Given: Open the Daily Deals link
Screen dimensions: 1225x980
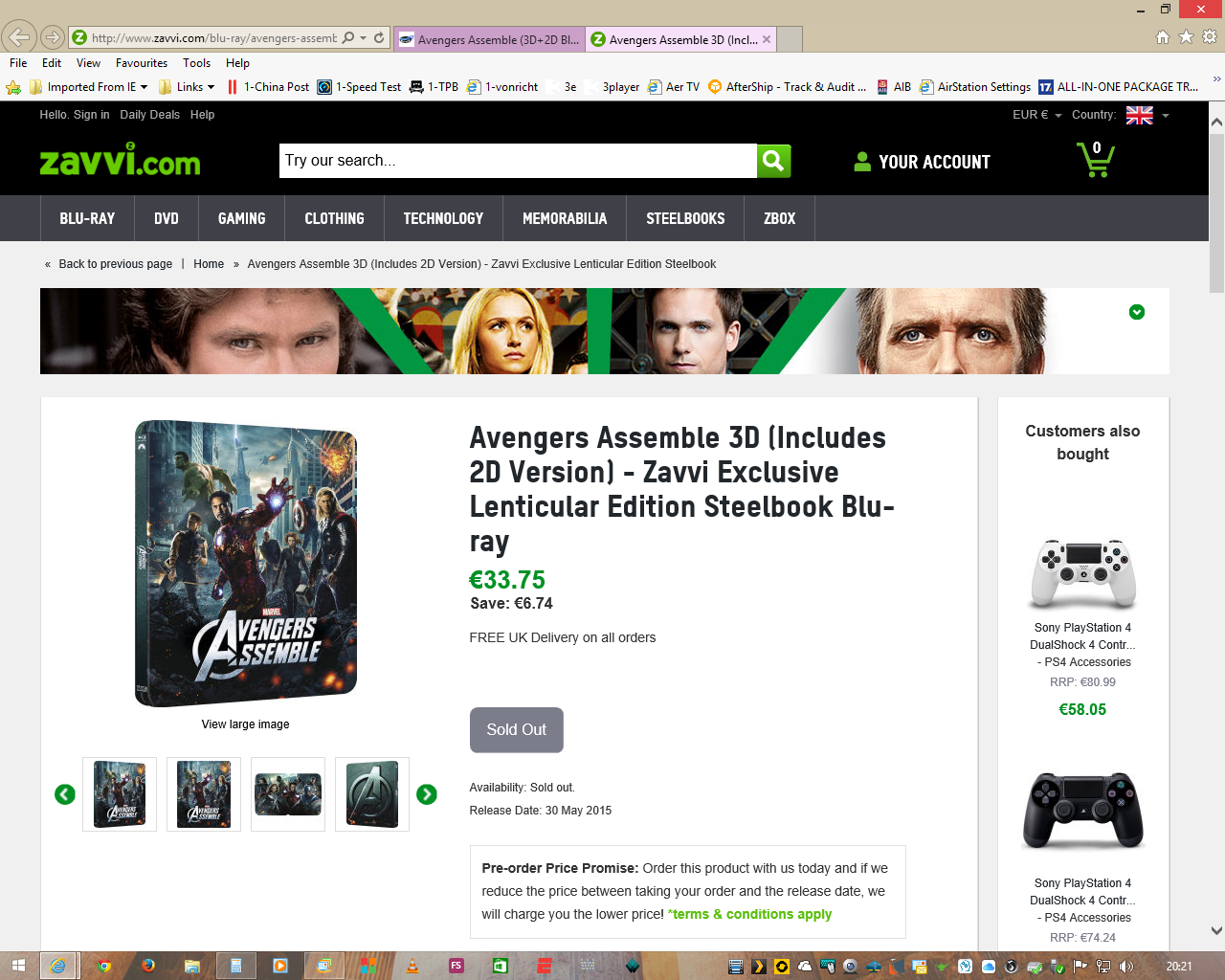Looking at the screenshot, I should [x=149, y=115].
